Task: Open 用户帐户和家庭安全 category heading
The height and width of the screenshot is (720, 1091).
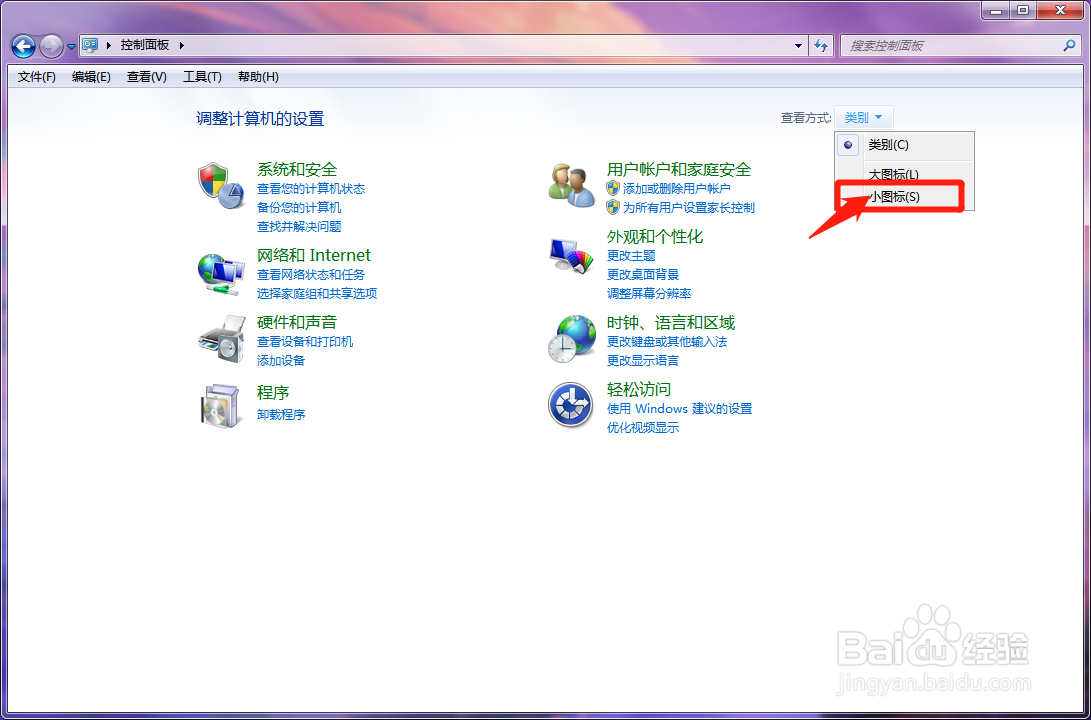Action: [679, 169]
